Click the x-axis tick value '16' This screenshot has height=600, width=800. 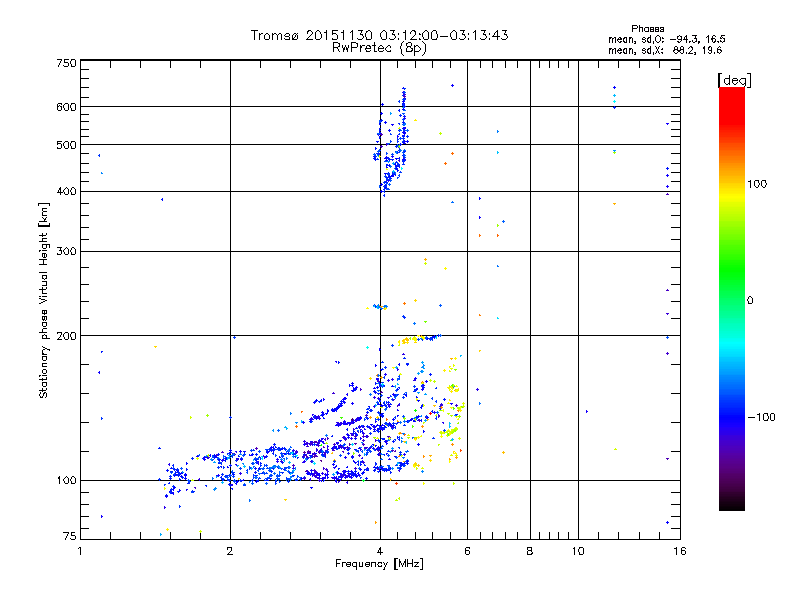pyautogui.click(x=680, y=551)
